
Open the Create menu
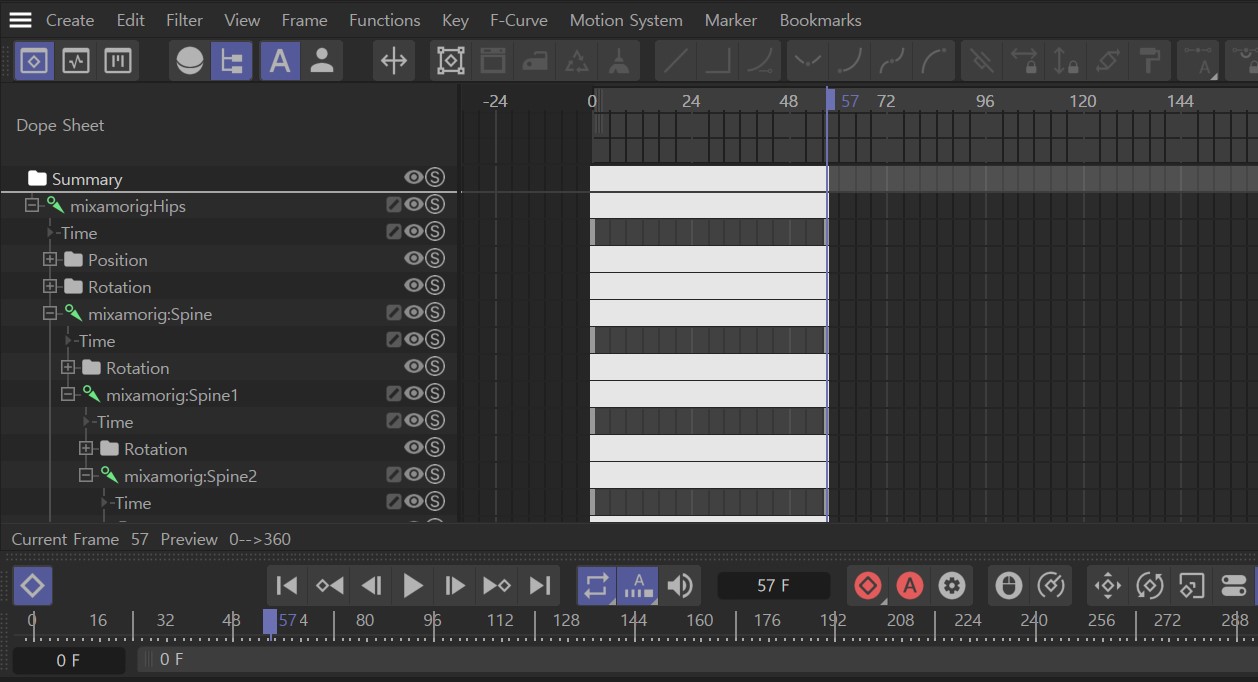click(70, 20)
